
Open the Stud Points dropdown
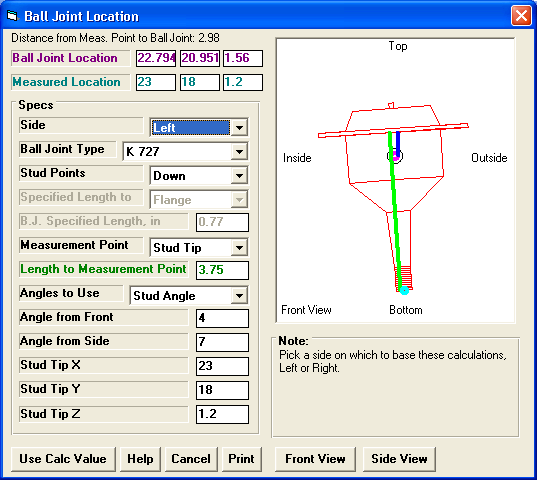coord(239,176)
